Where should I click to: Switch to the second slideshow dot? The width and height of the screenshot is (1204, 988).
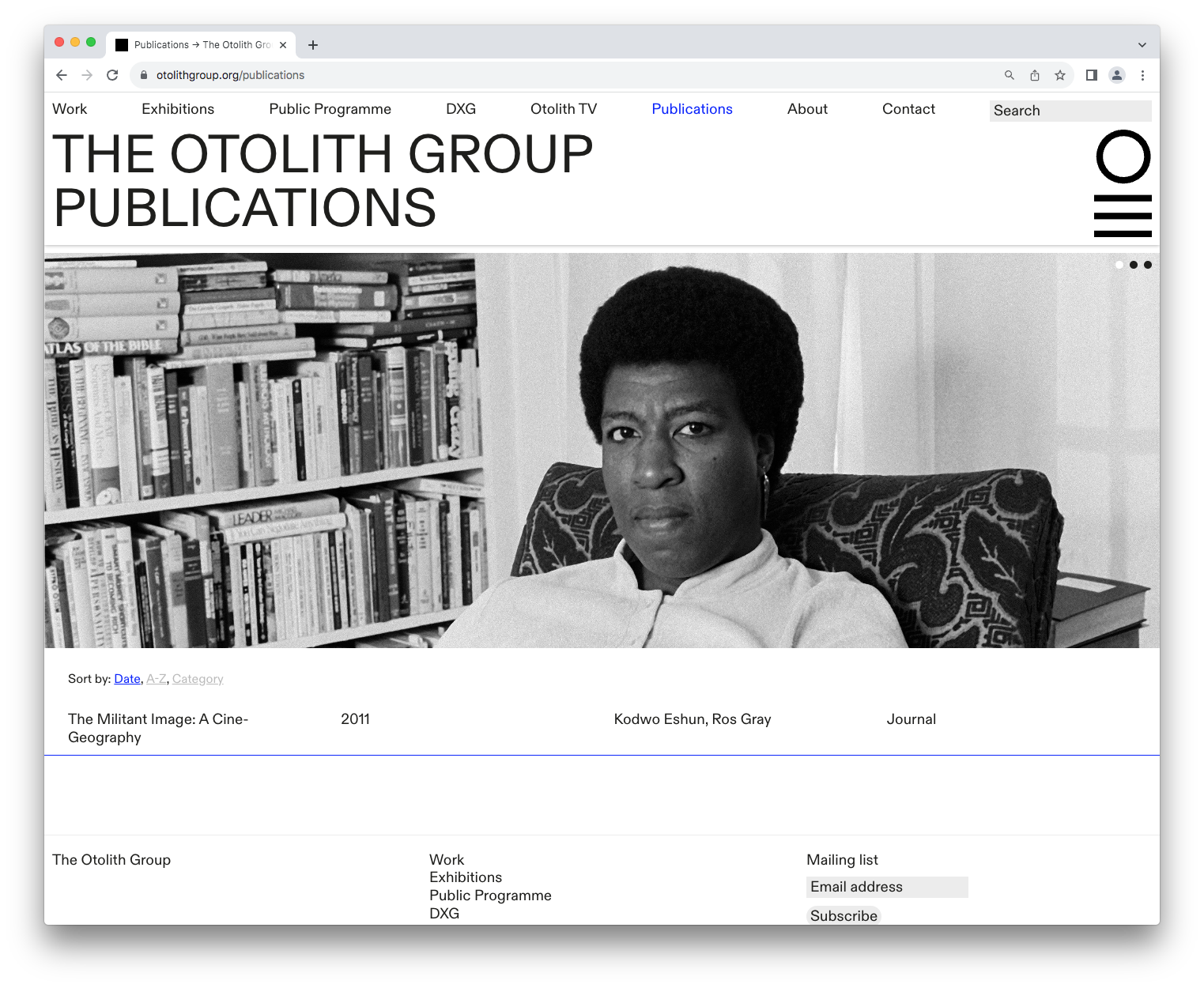coord(1134,265)
